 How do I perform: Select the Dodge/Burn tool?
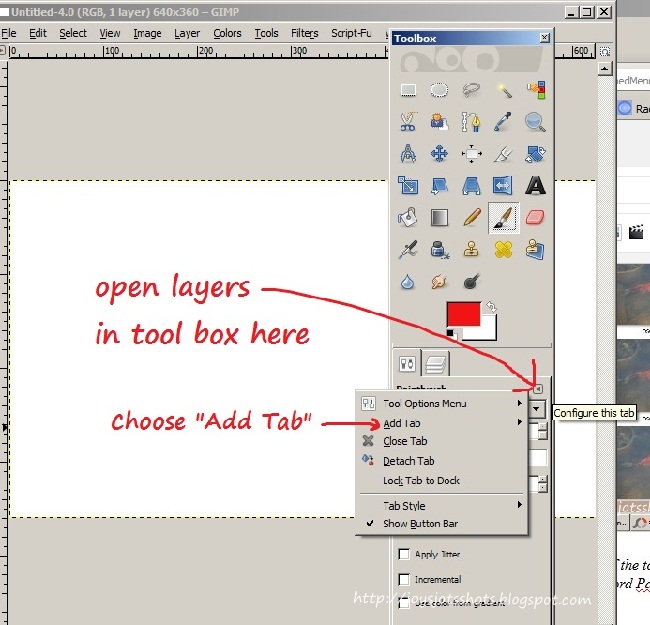pyautogui.click(x=471, y=282)
